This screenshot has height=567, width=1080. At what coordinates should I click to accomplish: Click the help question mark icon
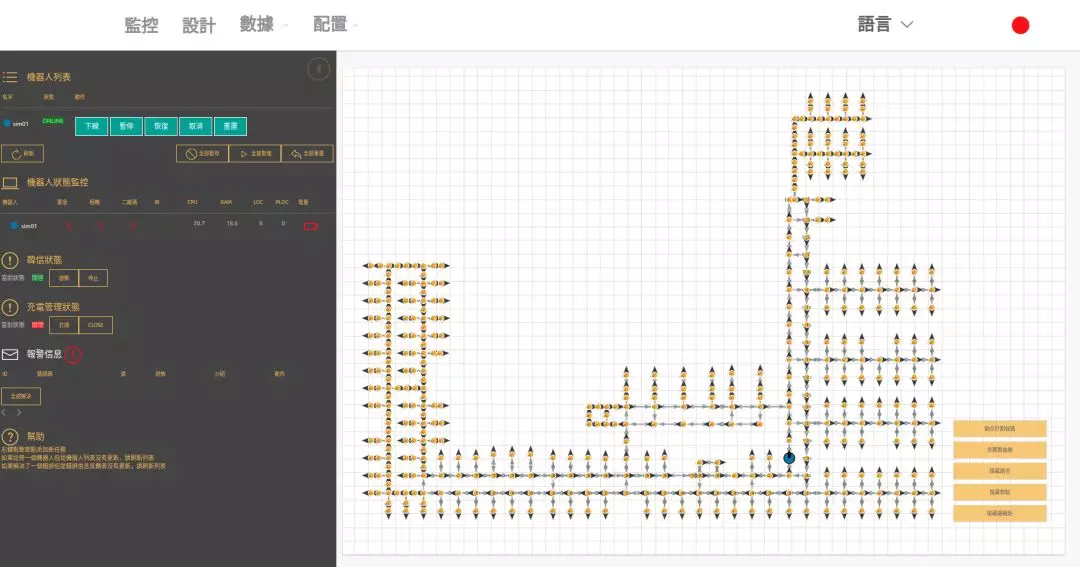tap(10, 437)
